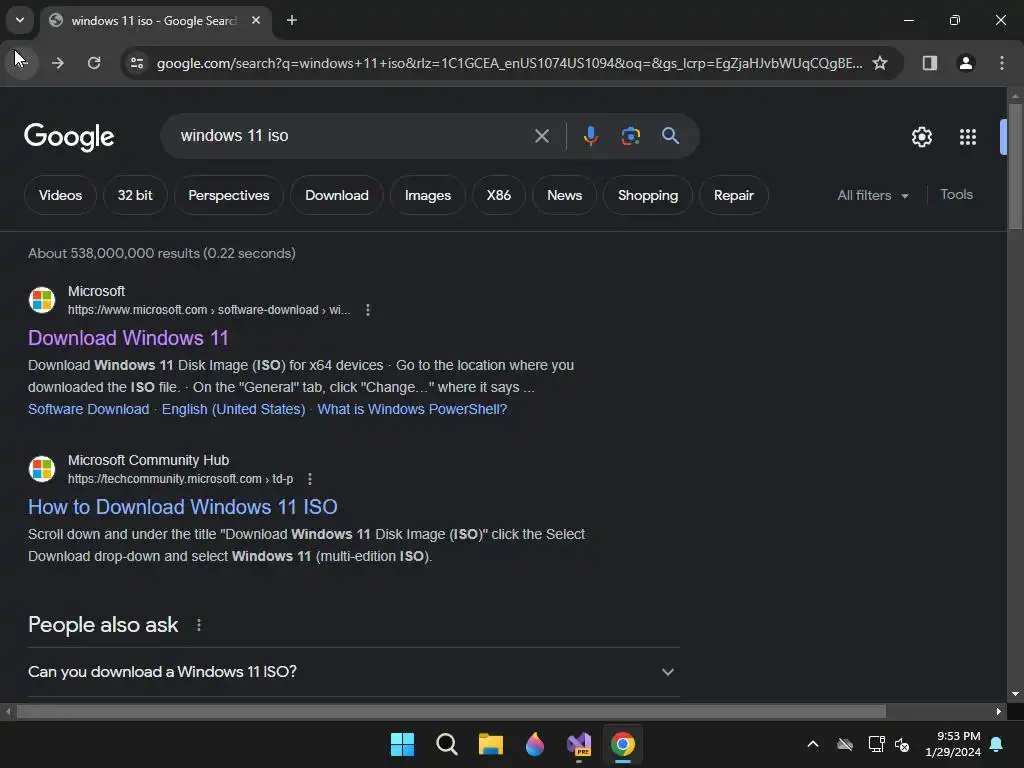Bookmark this page with the star icon

click(x=880, y=63)
